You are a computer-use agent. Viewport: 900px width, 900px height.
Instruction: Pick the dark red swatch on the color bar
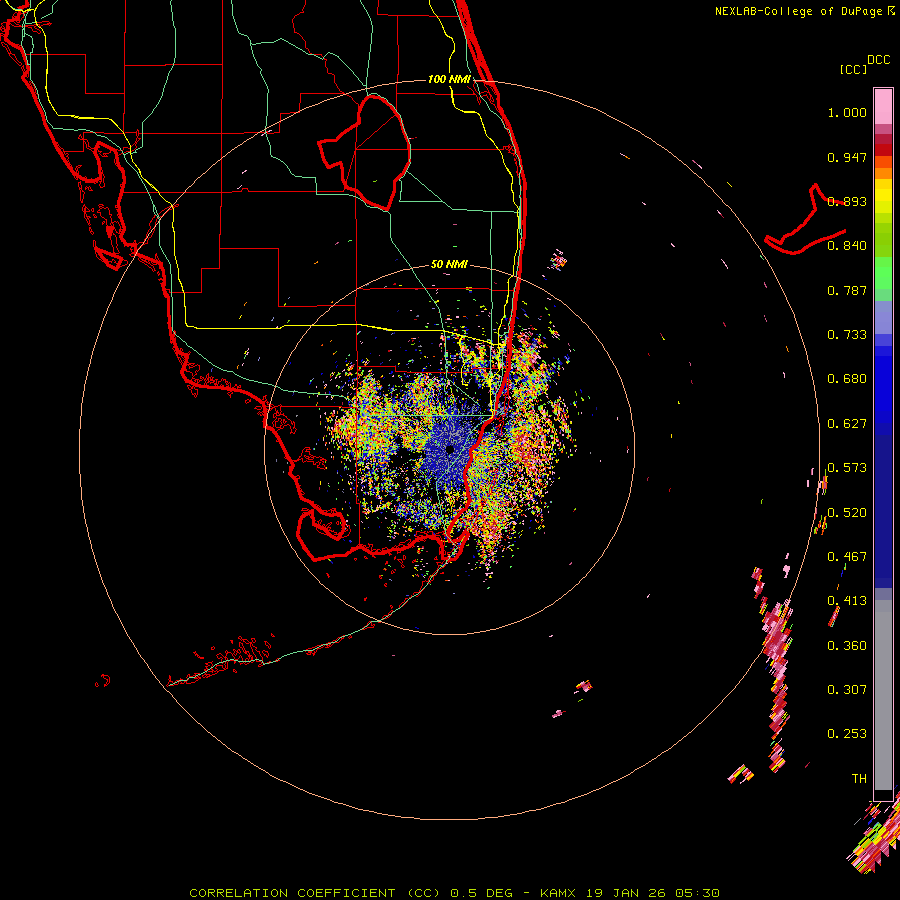pyautogui.click(x=883, y=150)
